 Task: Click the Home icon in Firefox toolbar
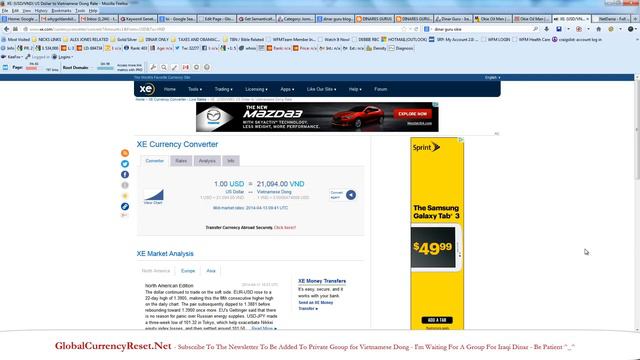coord(598,29)
